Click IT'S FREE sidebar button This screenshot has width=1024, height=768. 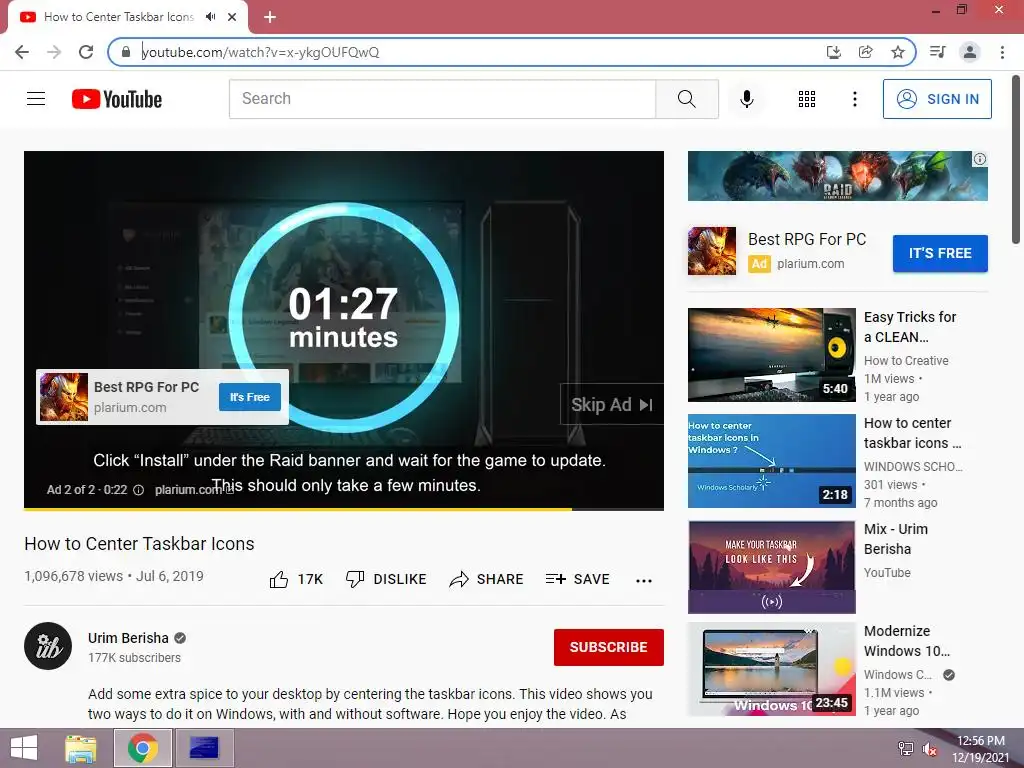pos(940,253)
